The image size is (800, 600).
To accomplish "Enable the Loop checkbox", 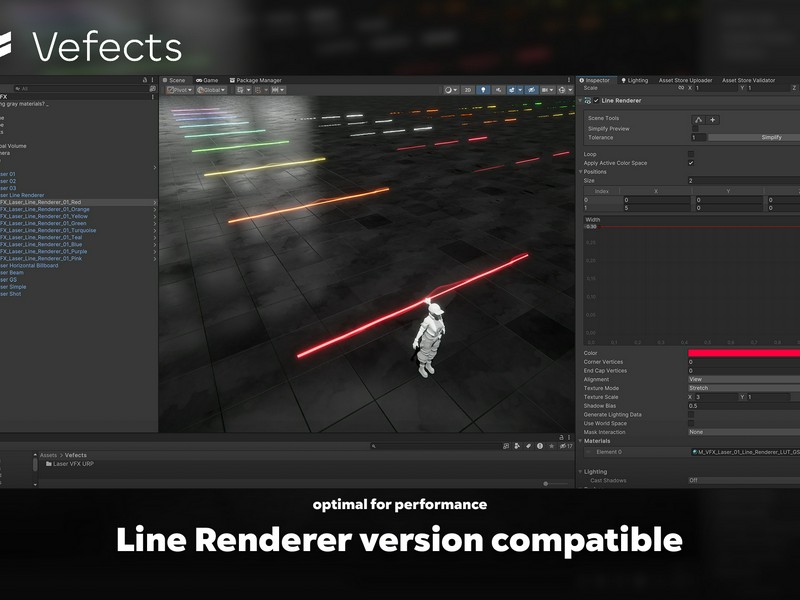I will 691,154.
